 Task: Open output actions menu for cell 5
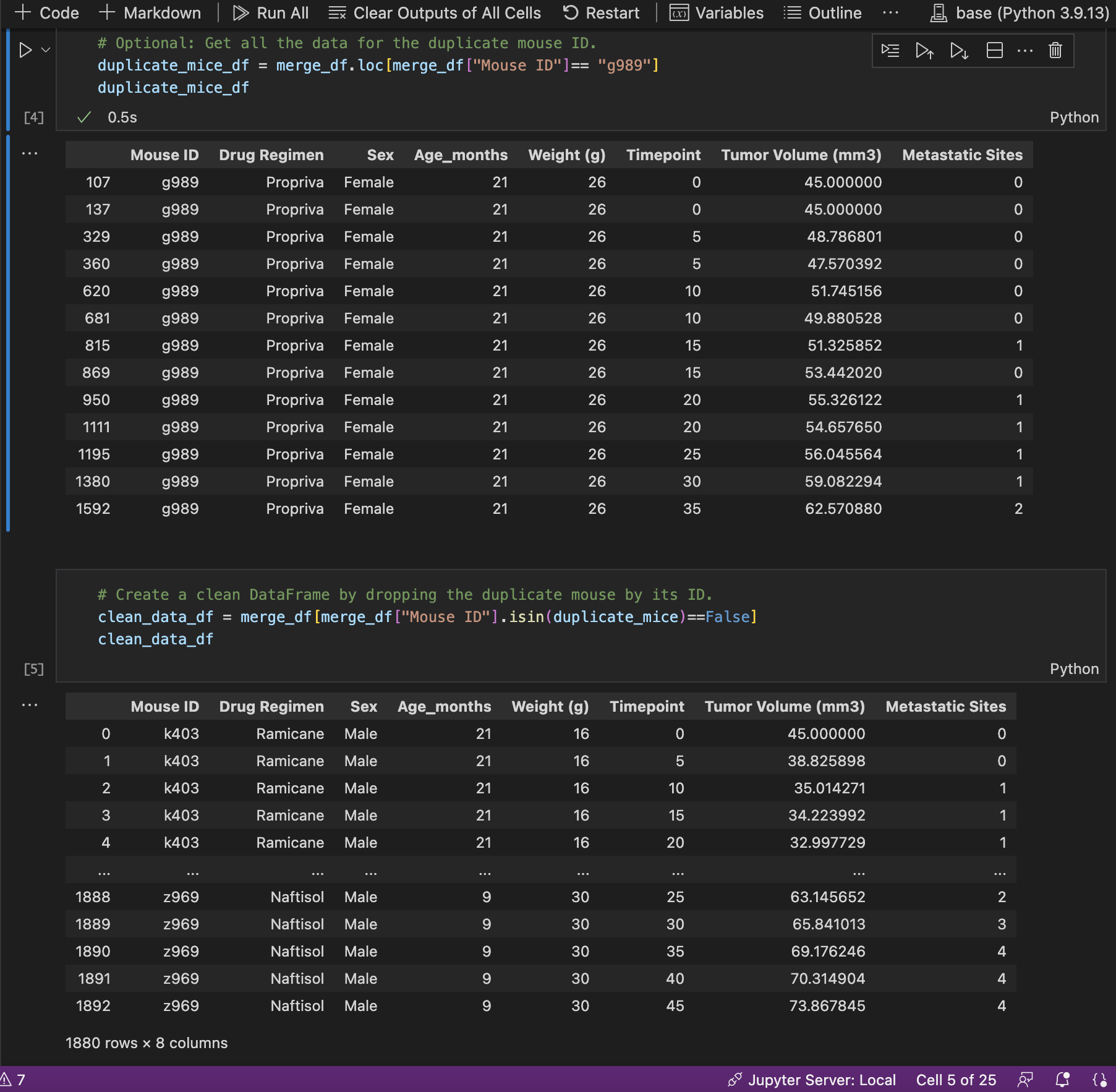coord(30,705)
